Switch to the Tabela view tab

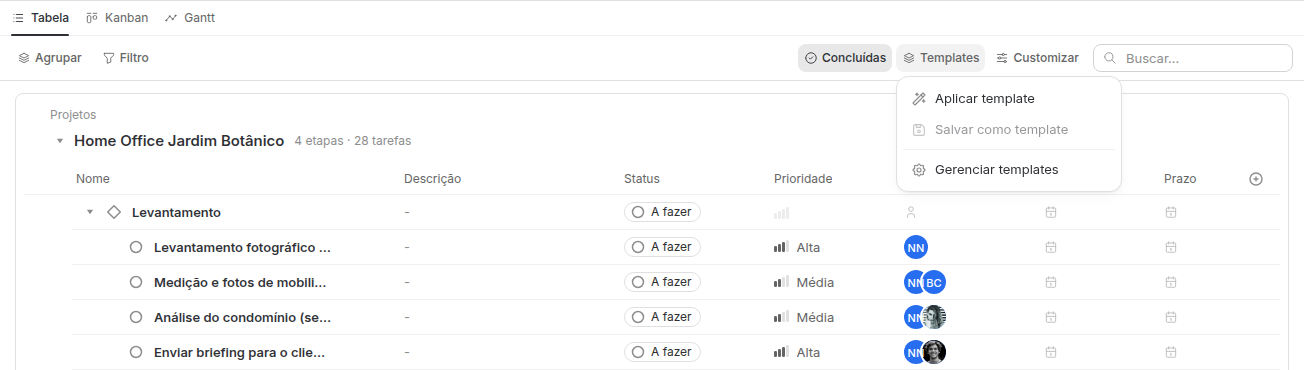[x=40, y=18]
